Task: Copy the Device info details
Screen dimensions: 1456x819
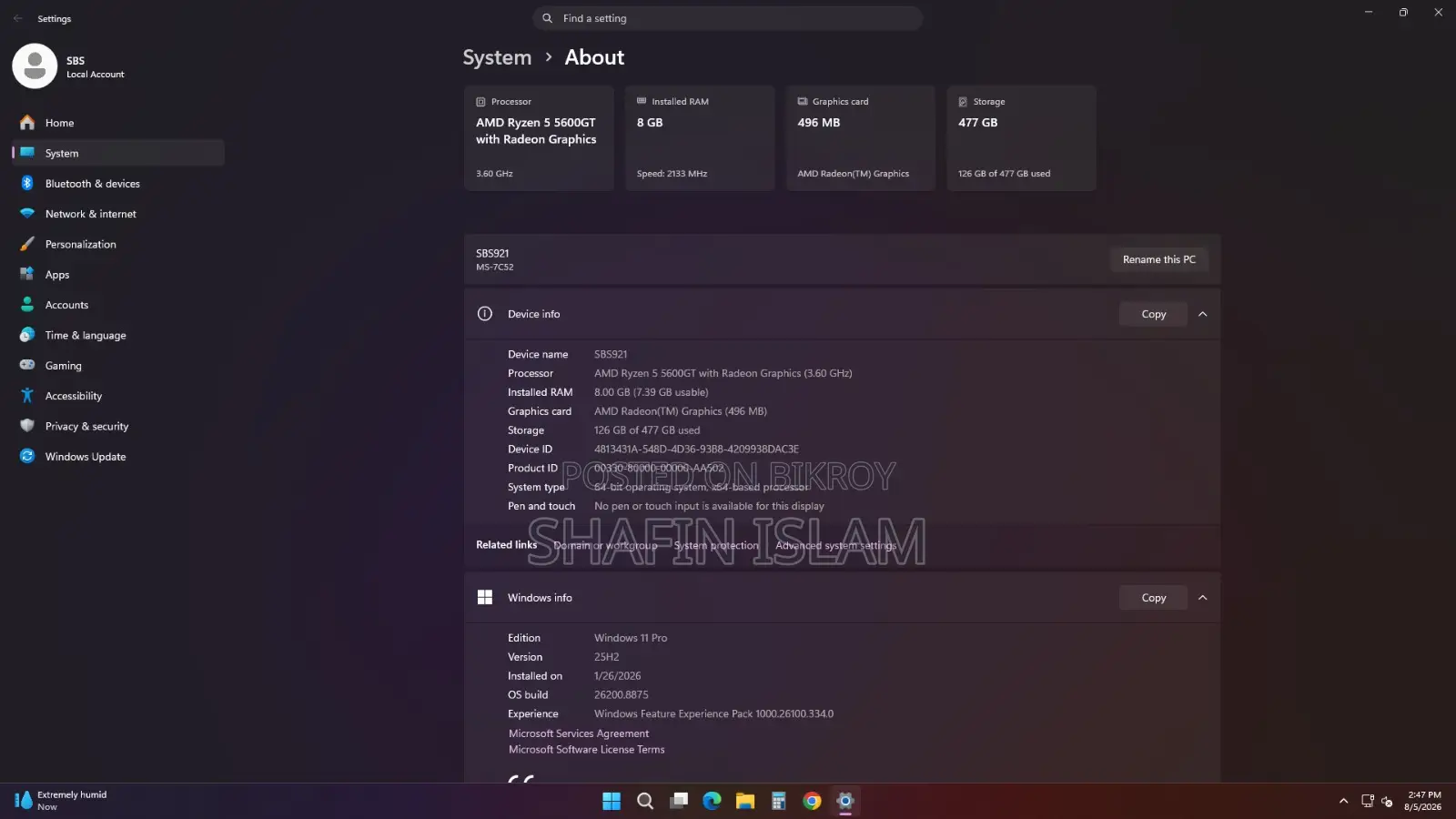Action: pyautogui.click(x=1153, y=314)
